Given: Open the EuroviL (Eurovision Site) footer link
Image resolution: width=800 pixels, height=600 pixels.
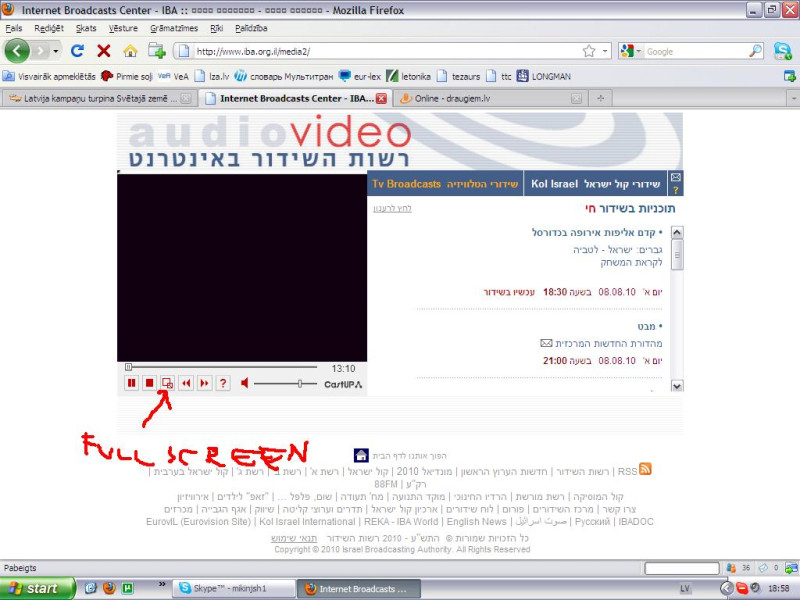Looking at the screenshot, I should 198,522.
